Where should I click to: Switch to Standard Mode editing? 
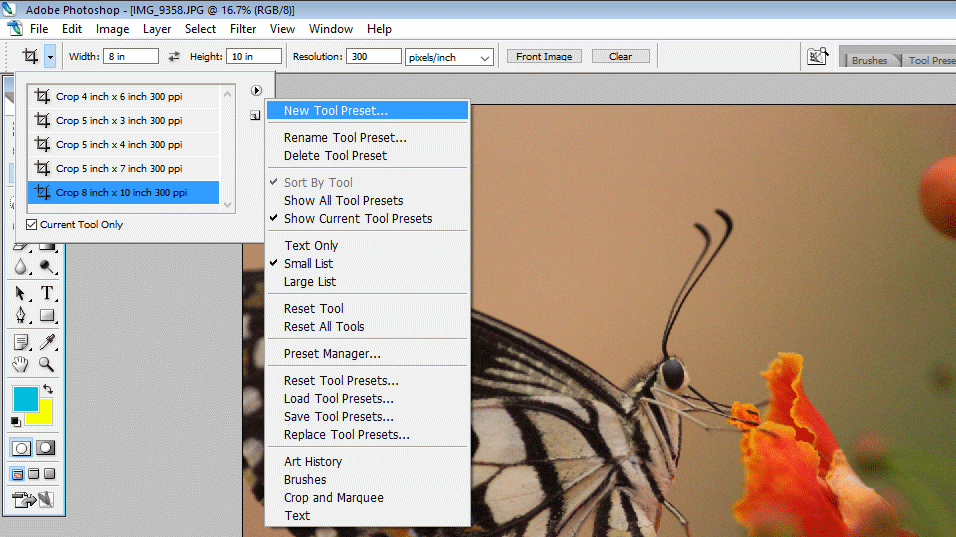point(21,448)
